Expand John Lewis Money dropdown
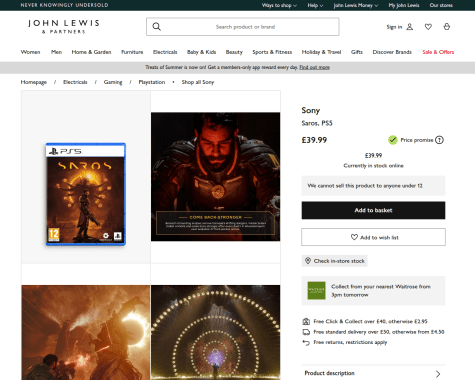The height and width of the screenshot is (380, 475). click(x=356, y=5)
